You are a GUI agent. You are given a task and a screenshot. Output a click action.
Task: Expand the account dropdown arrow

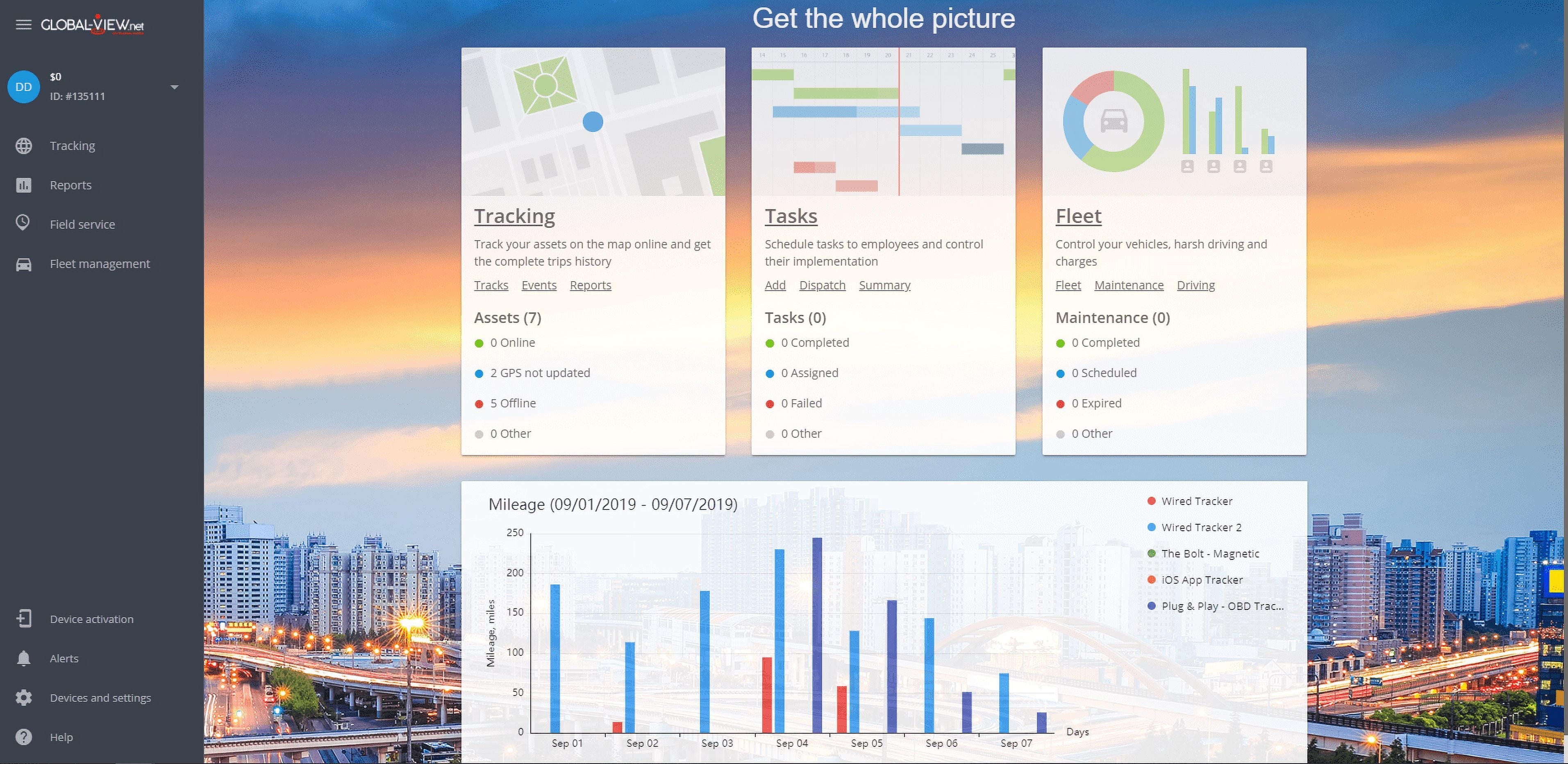pos(175,87)
